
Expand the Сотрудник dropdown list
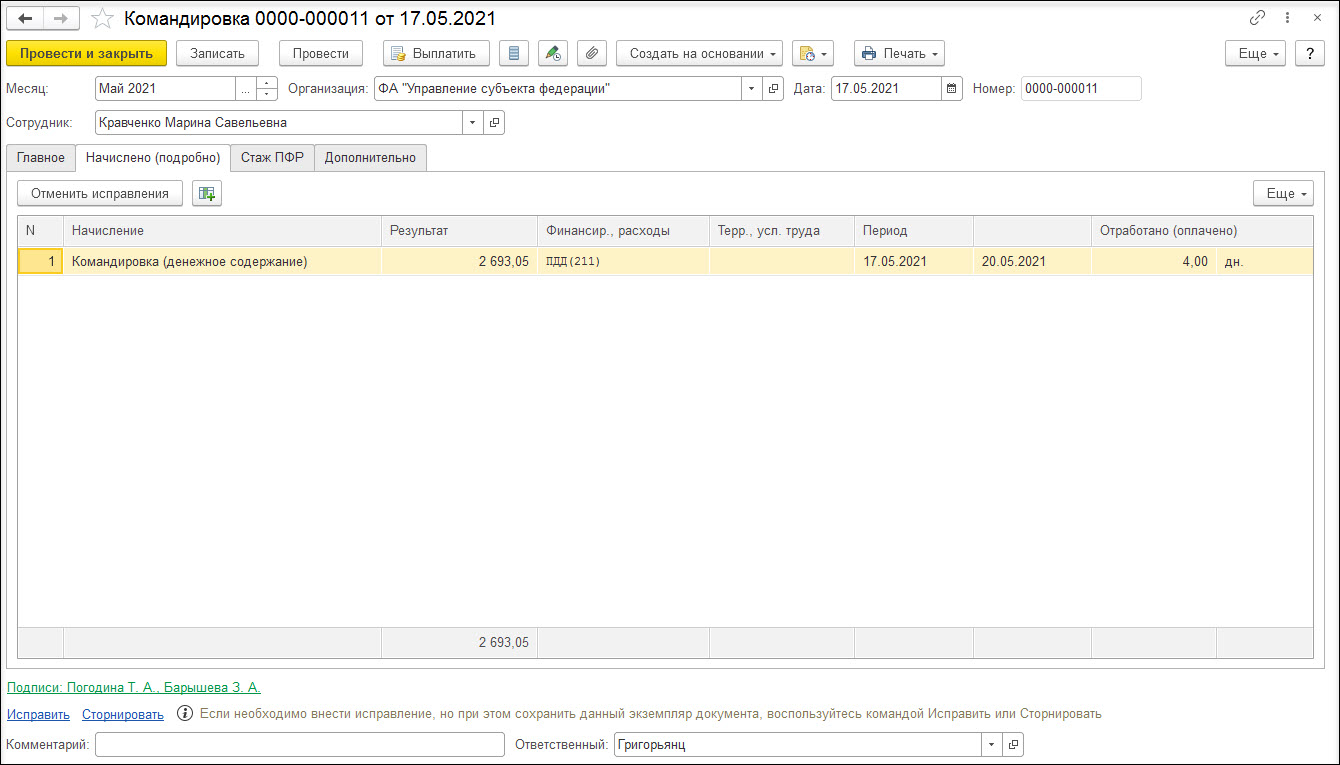[x=473, y=122]
